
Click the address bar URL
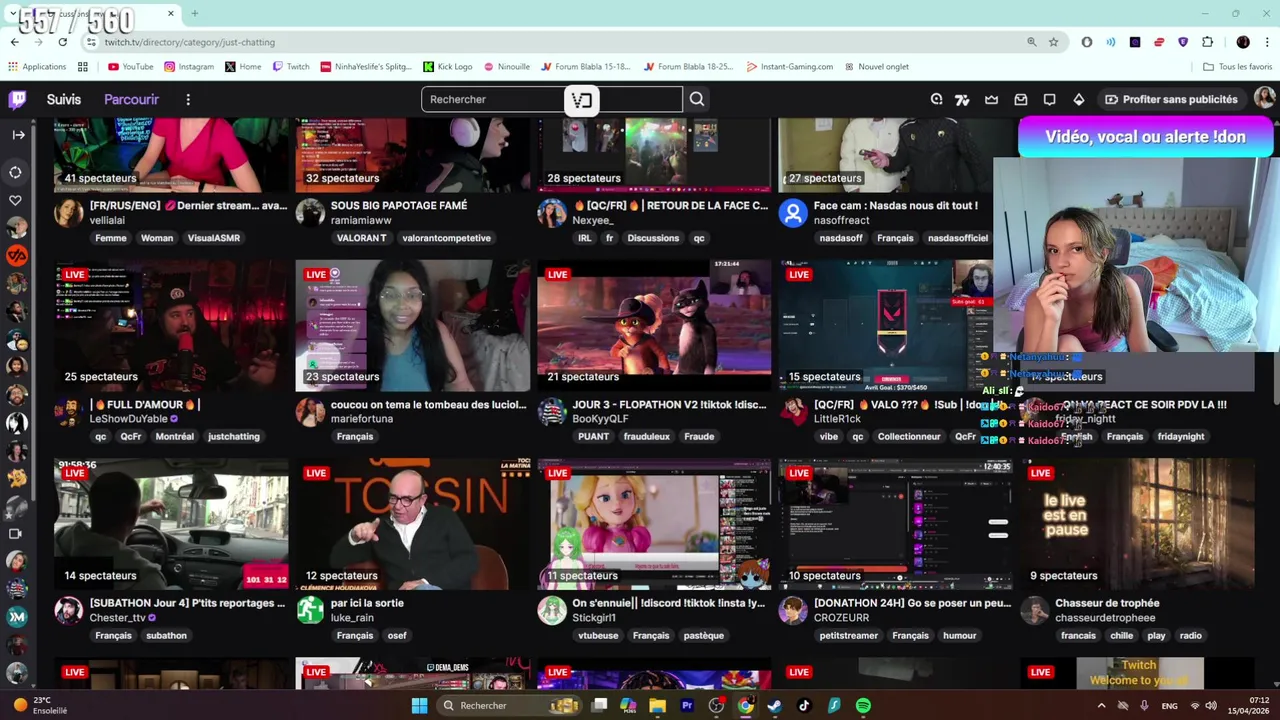coord(190,42)
